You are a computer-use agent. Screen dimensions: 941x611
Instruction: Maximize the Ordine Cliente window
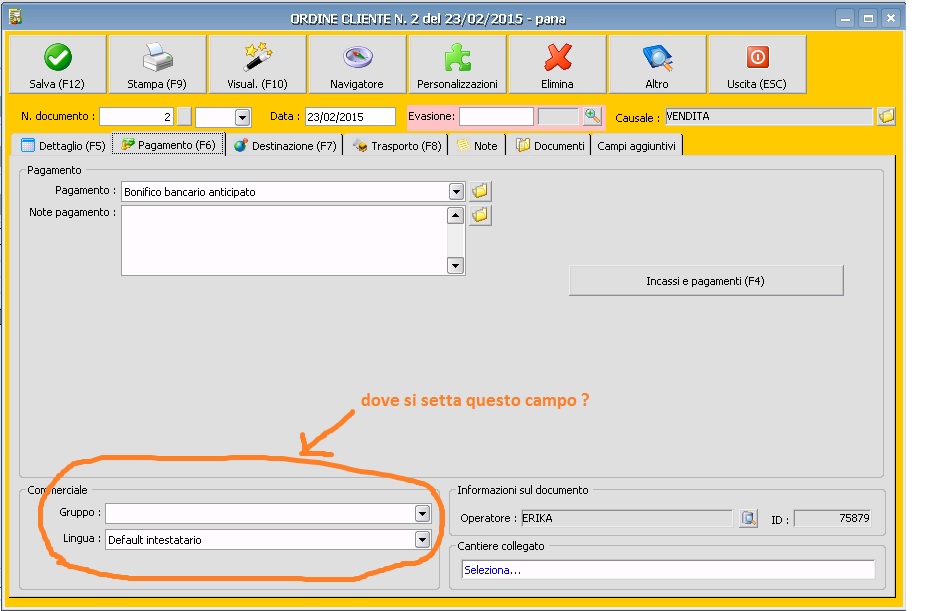[868, 19]
